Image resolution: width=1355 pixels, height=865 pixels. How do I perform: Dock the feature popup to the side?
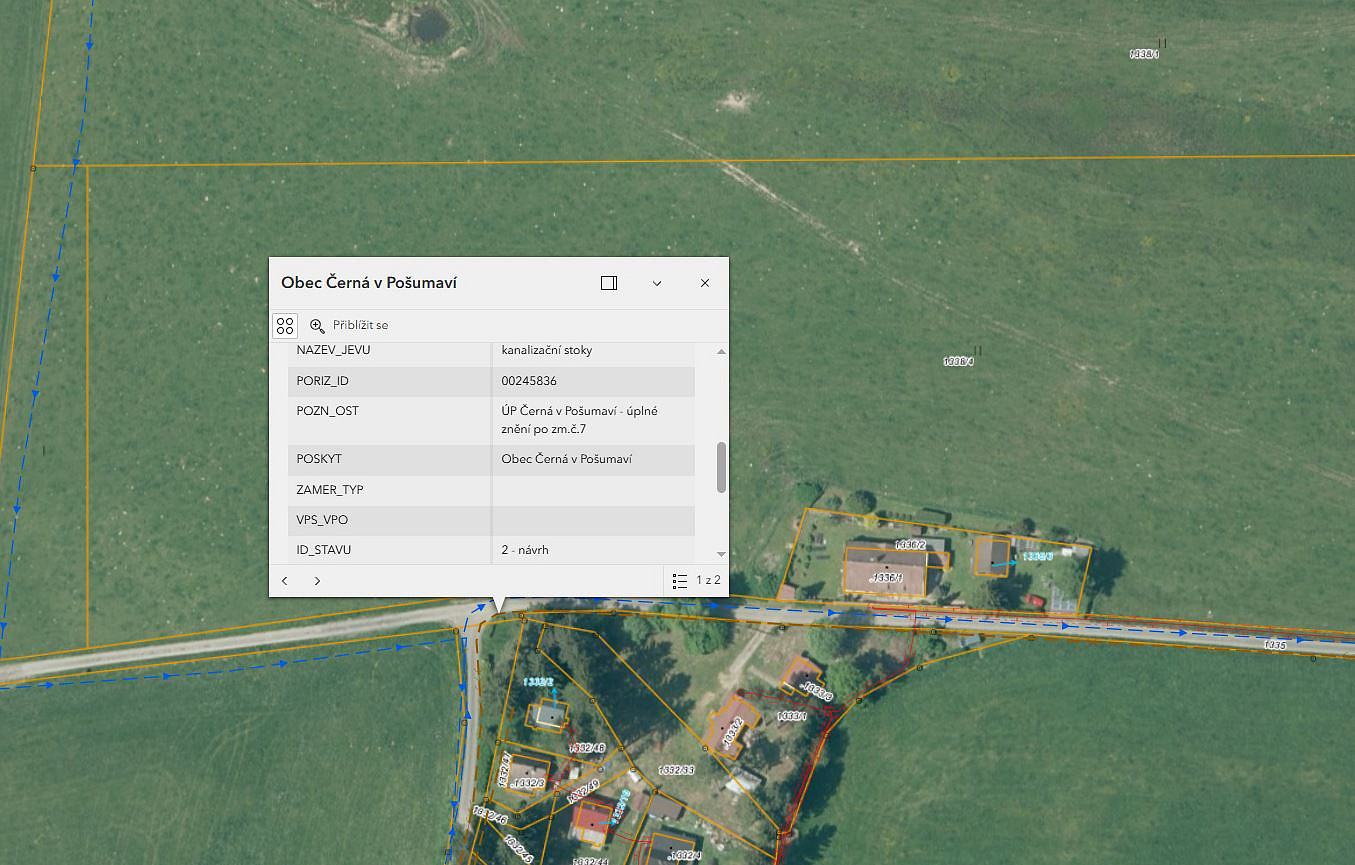tap(609, 283)
